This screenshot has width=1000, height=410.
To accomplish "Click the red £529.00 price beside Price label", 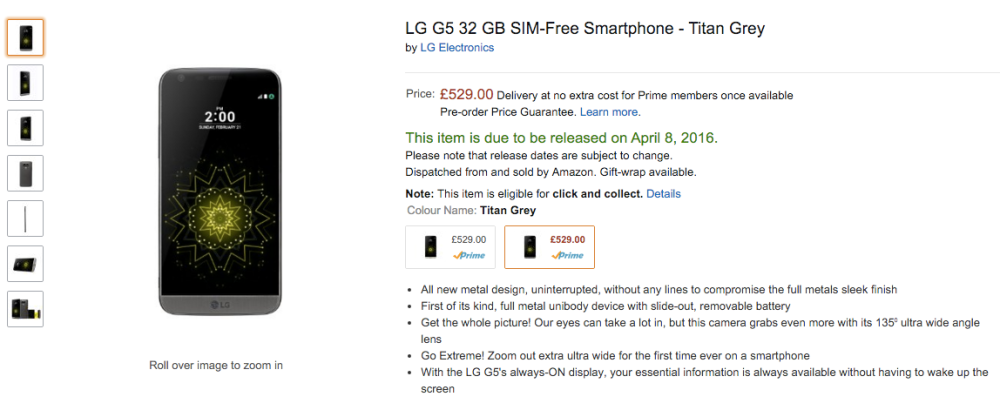I will pos(466,94).
